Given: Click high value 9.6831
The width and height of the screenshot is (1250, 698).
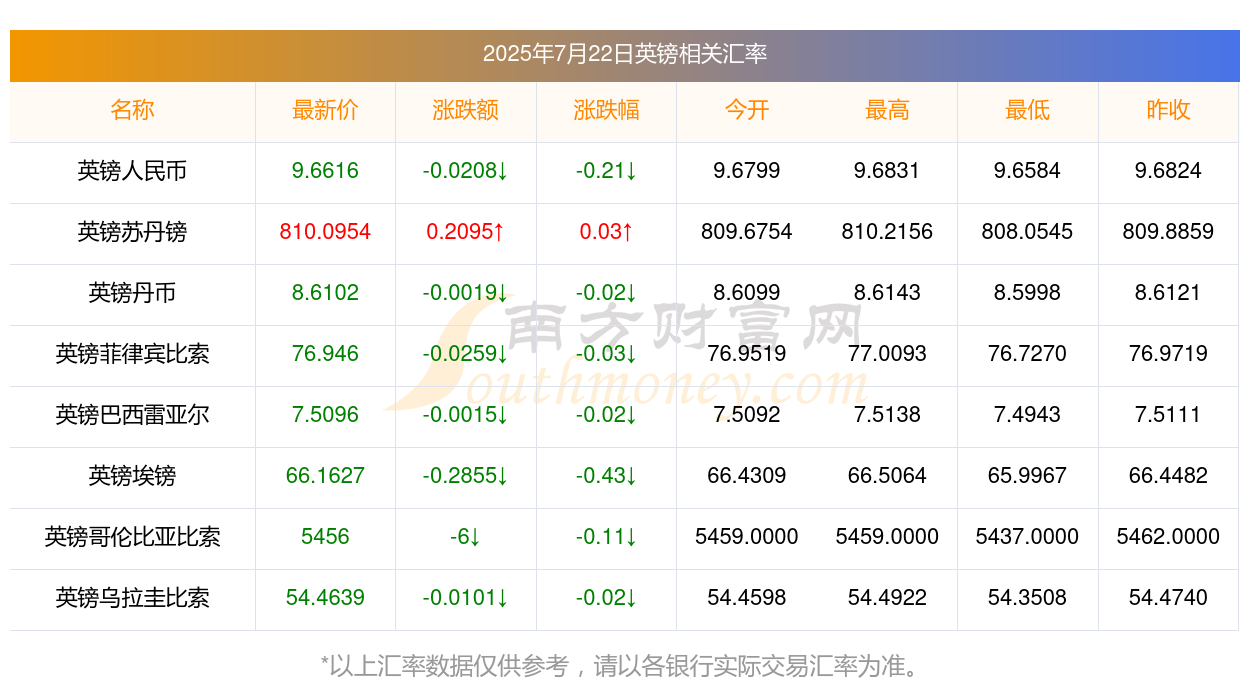Looking at the screenshot, I should coord(887,171).
